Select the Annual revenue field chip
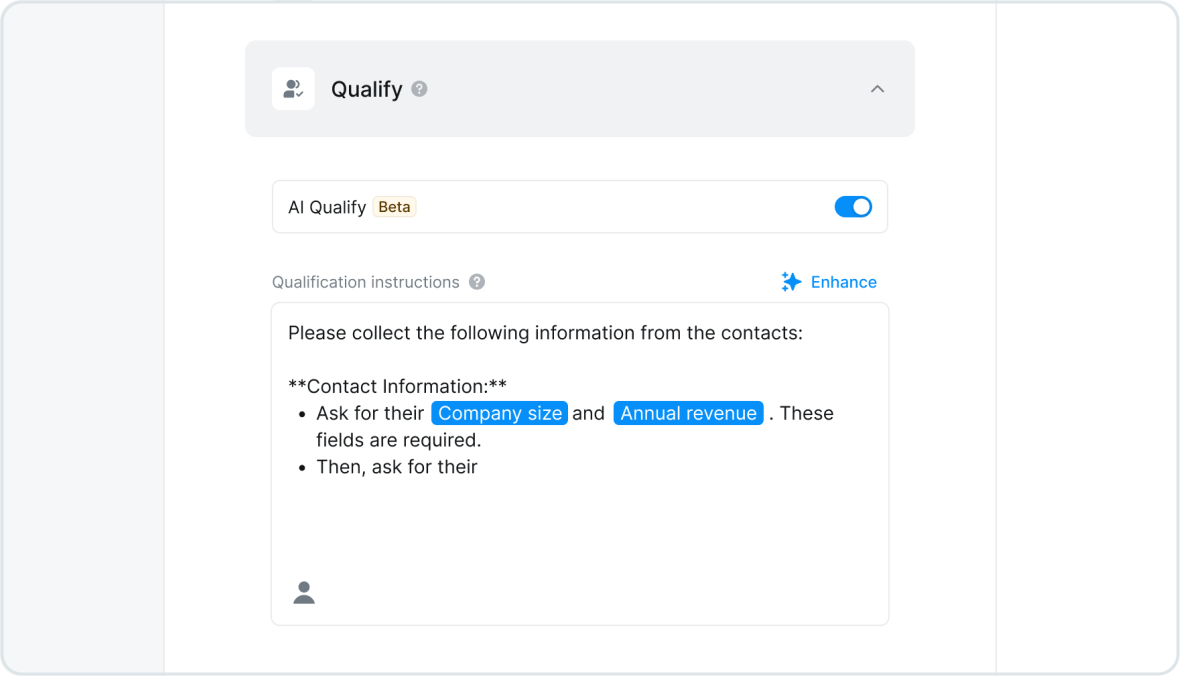 point(688,413)
